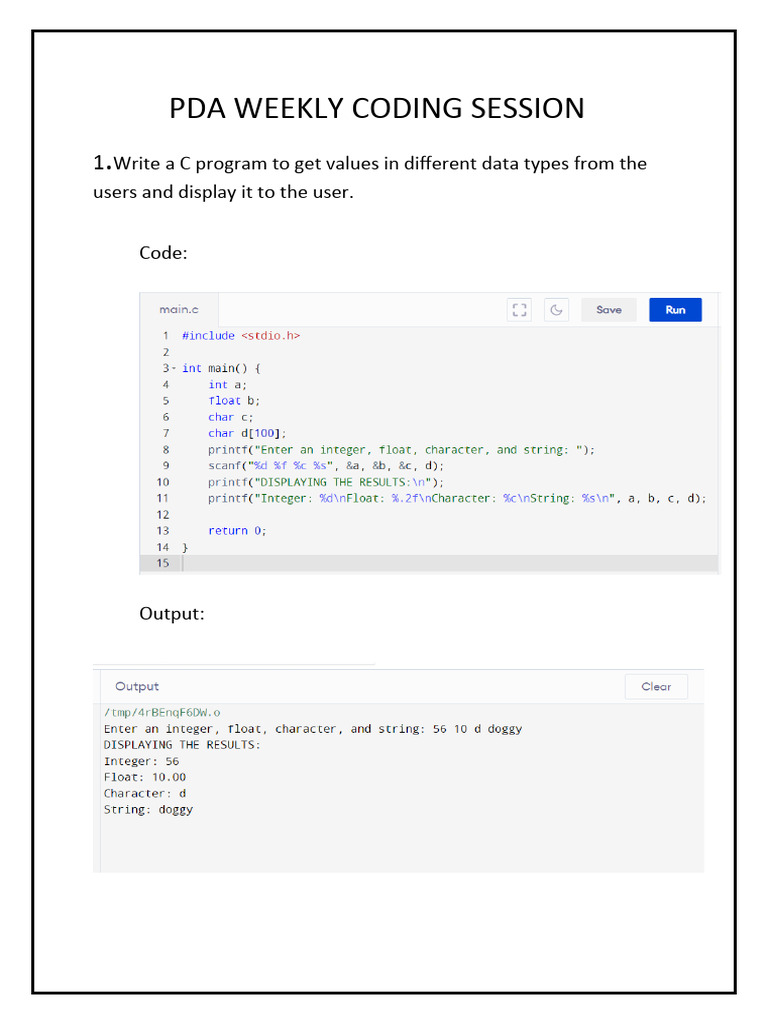
Task: Click the PDA WEEKLY CODING SESSION title
Action: 377,108
